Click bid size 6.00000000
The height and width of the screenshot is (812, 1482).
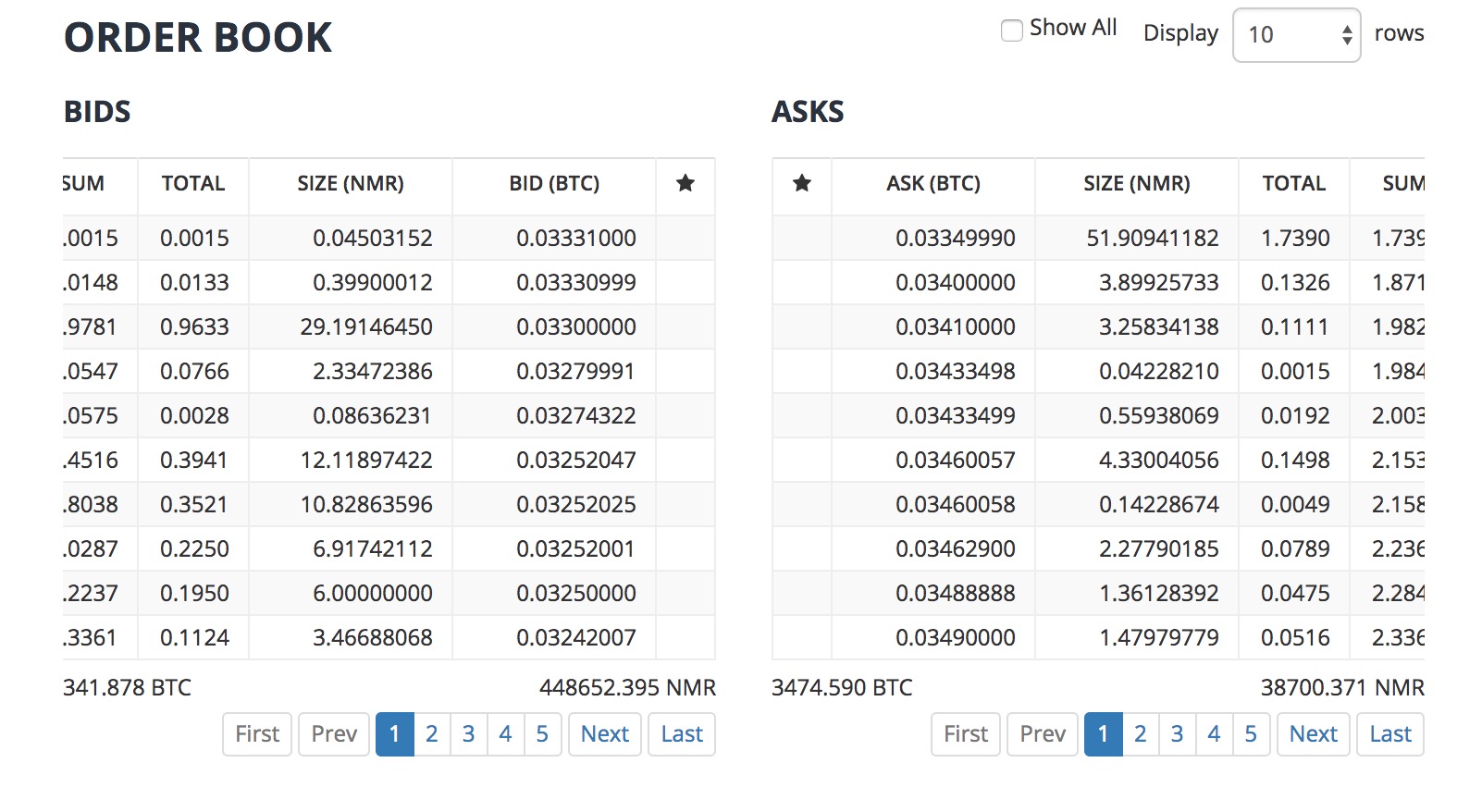pos(373,594)
